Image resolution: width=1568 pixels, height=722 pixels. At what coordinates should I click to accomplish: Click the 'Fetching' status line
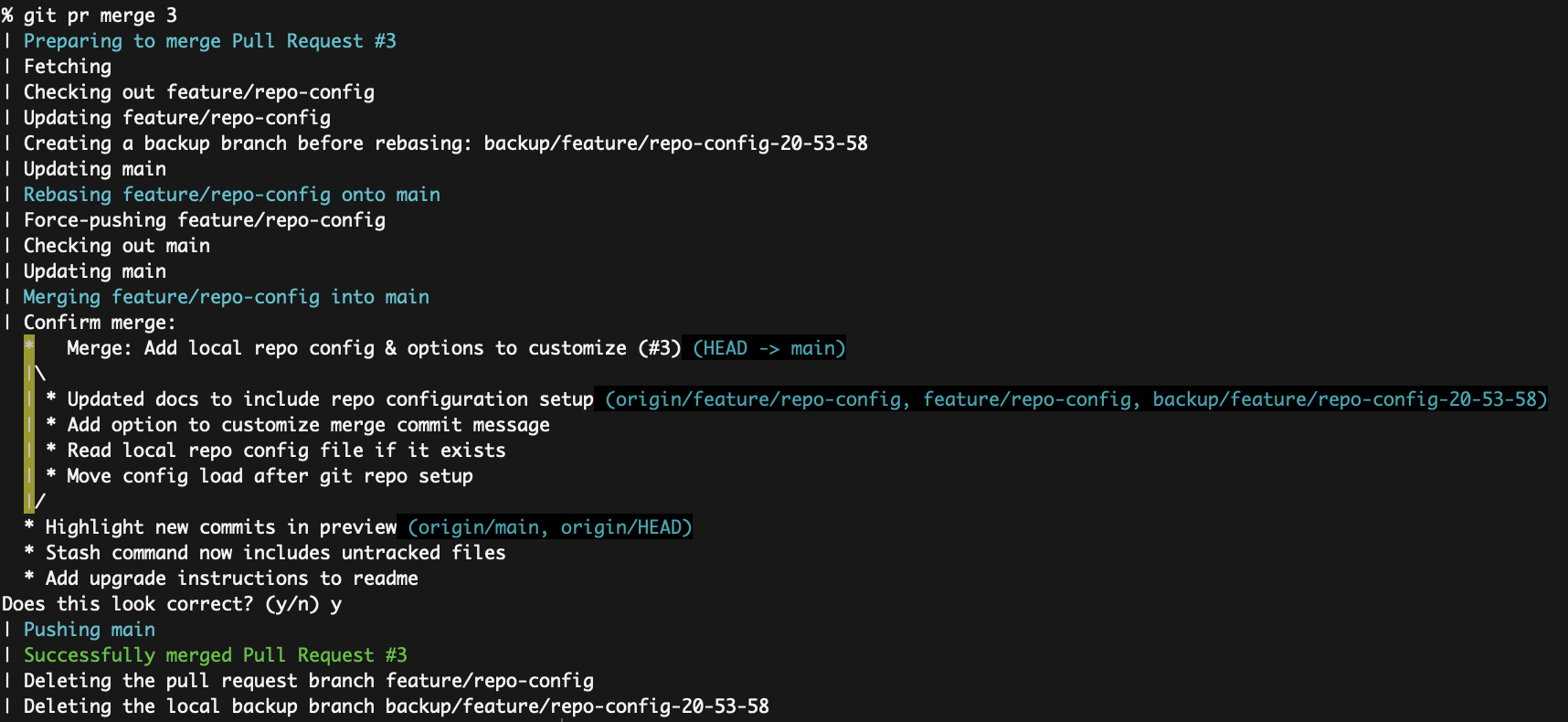pyautogui.click(x=68, y=67)
